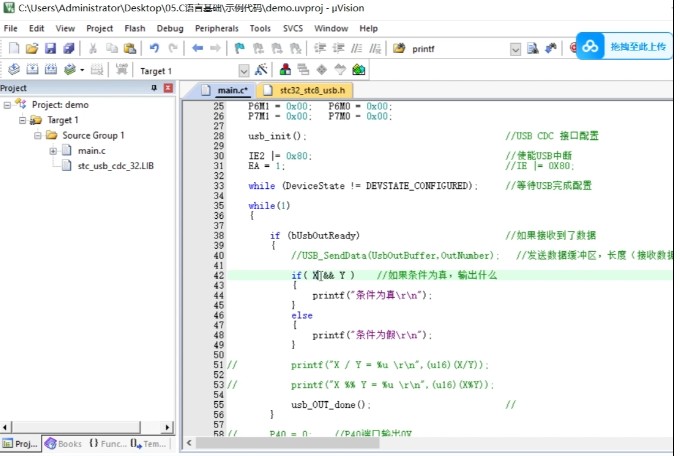Switch to Project bottom tab
Screen dimensions: 680x456
pos(20,444)
